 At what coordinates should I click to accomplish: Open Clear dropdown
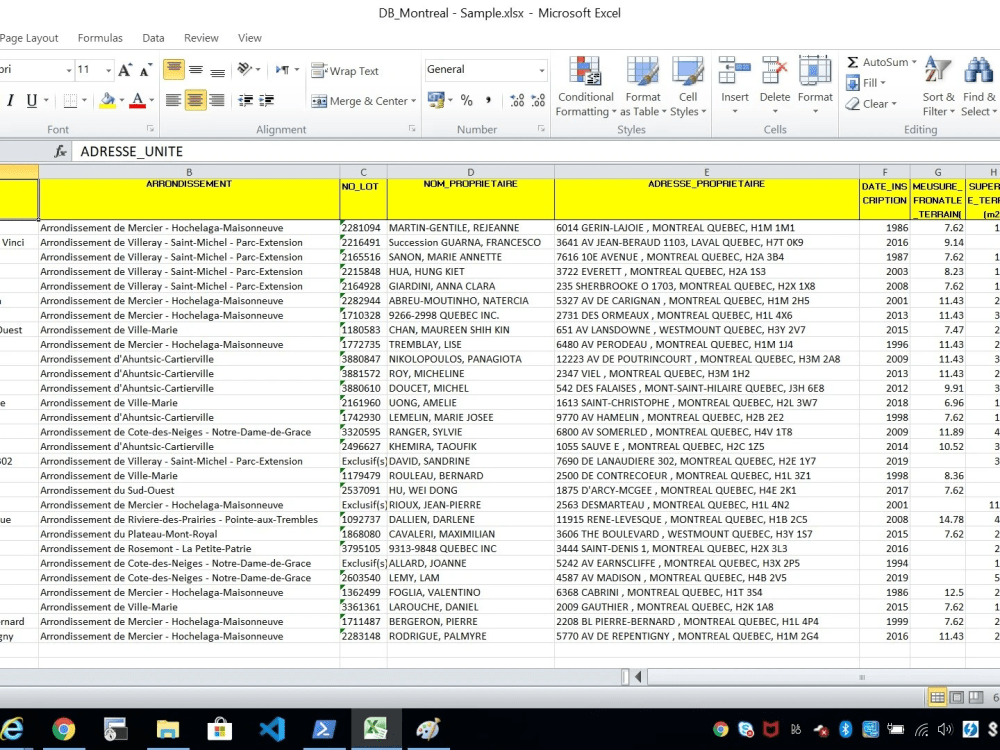[x=871, y=104]
